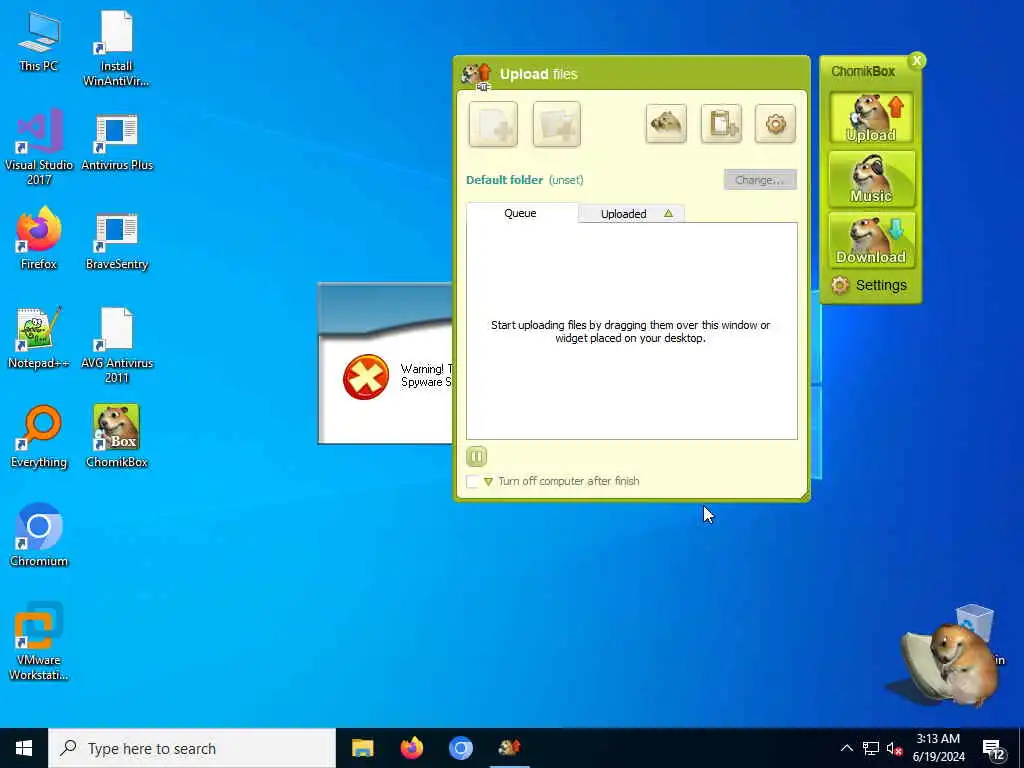The width and height of the screenshot is (1024, 768).
Task: Open upload settings via gear icon
Action: pos(775,123)
